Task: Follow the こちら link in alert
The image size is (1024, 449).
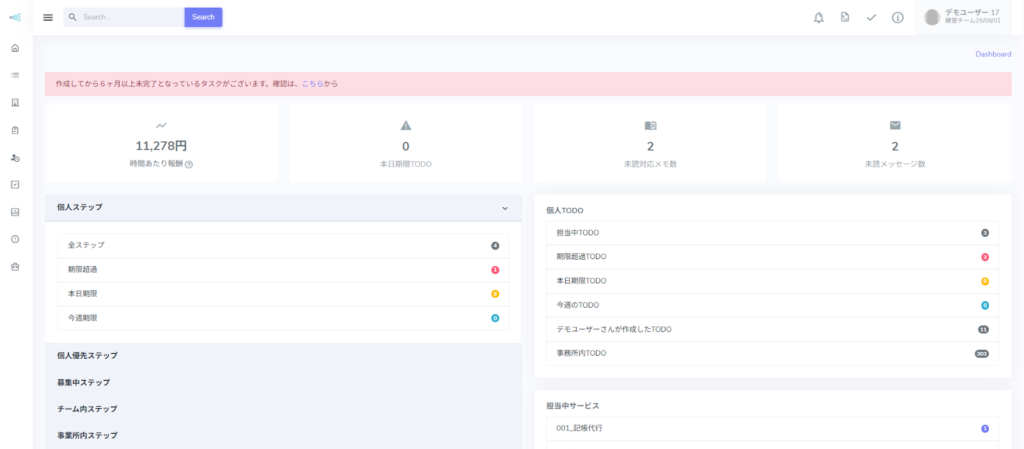Action: [x=311, y=84]
